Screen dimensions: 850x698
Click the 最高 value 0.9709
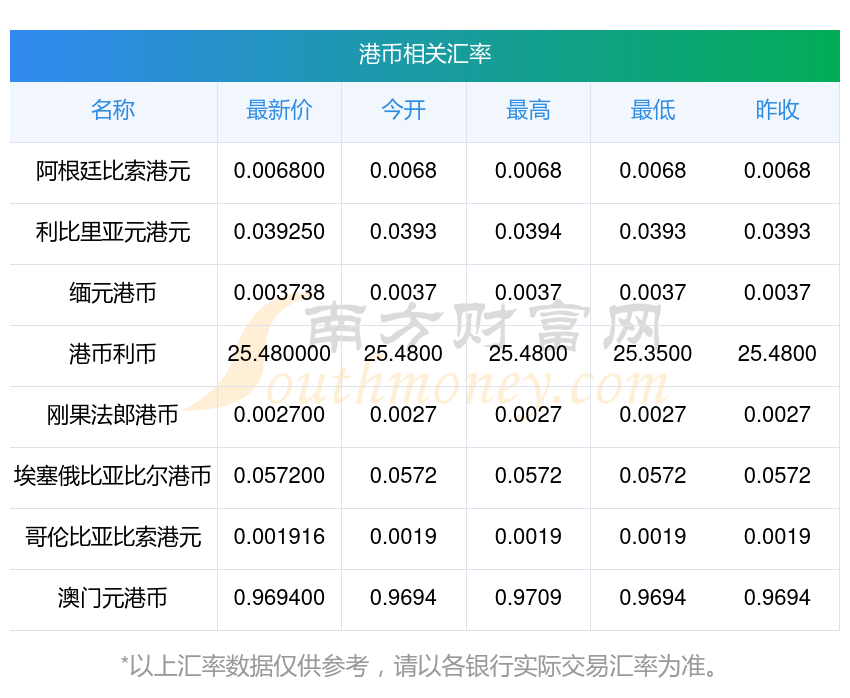coord(528,598)
